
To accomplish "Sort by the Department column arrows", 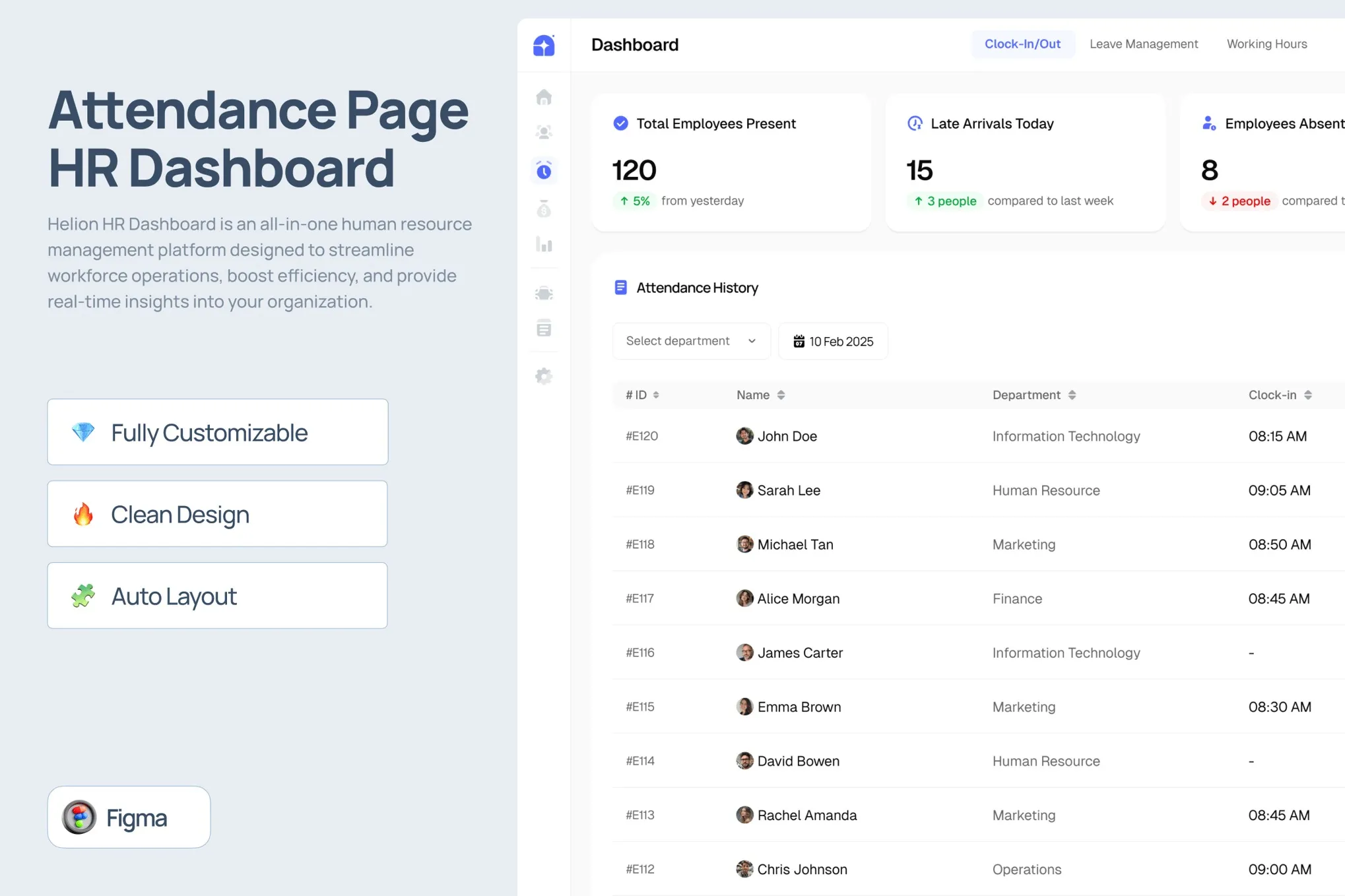I will click(x=1072, y=395).
